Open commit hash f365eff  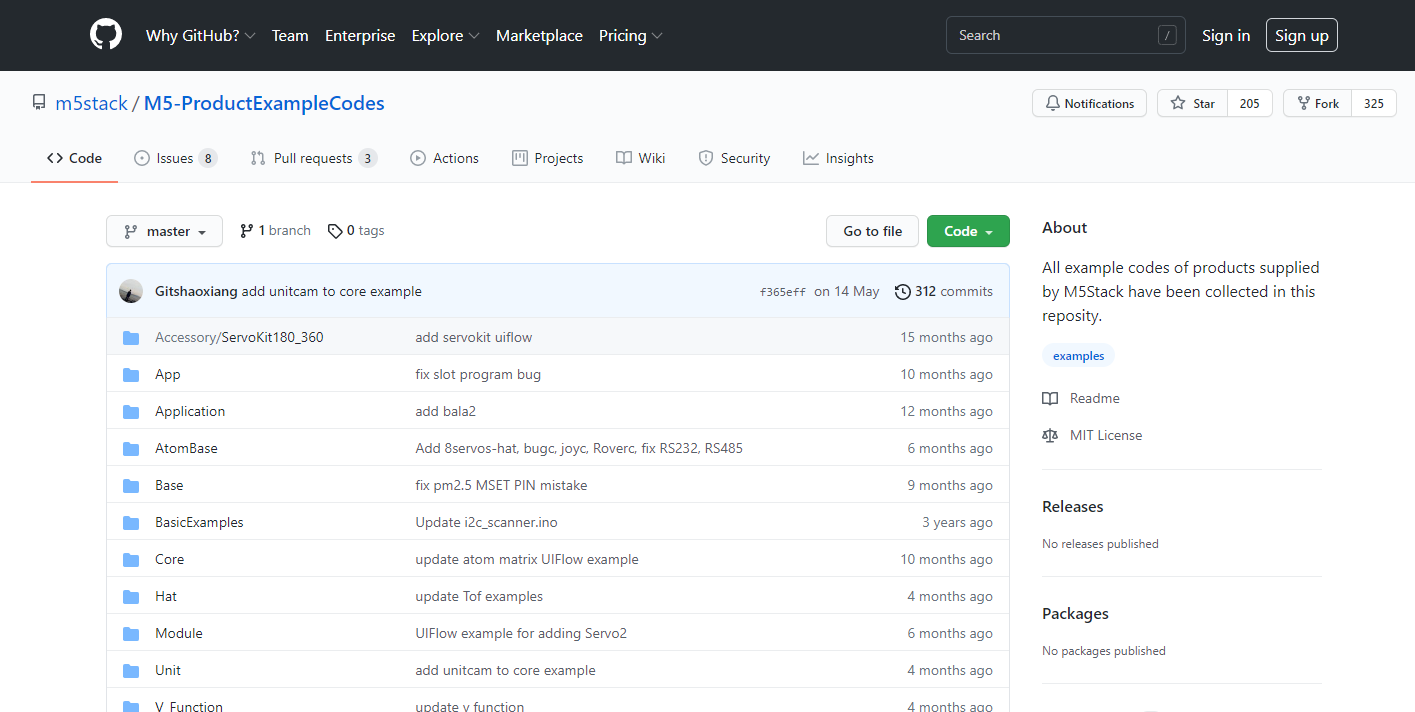click(x=783, y=292)
